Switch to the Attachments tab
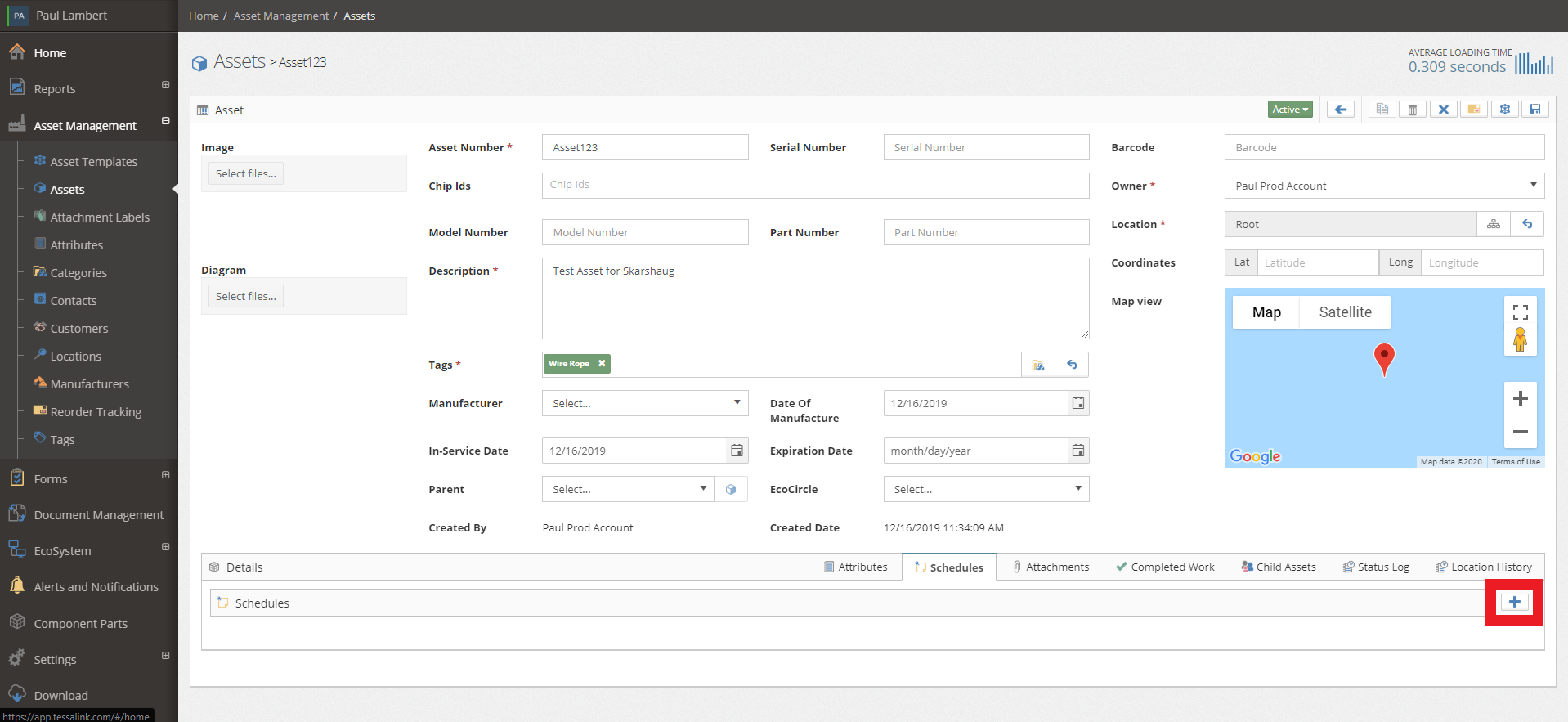The image size is (1568, 722). coord(1051,567)
